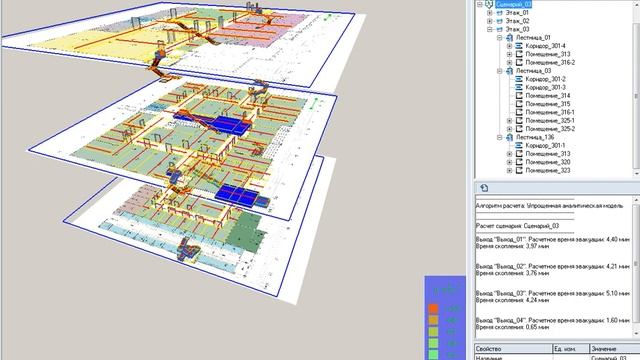Click the report icon above calculation results
Screen dimensions: 640x360
coord(484,188)
